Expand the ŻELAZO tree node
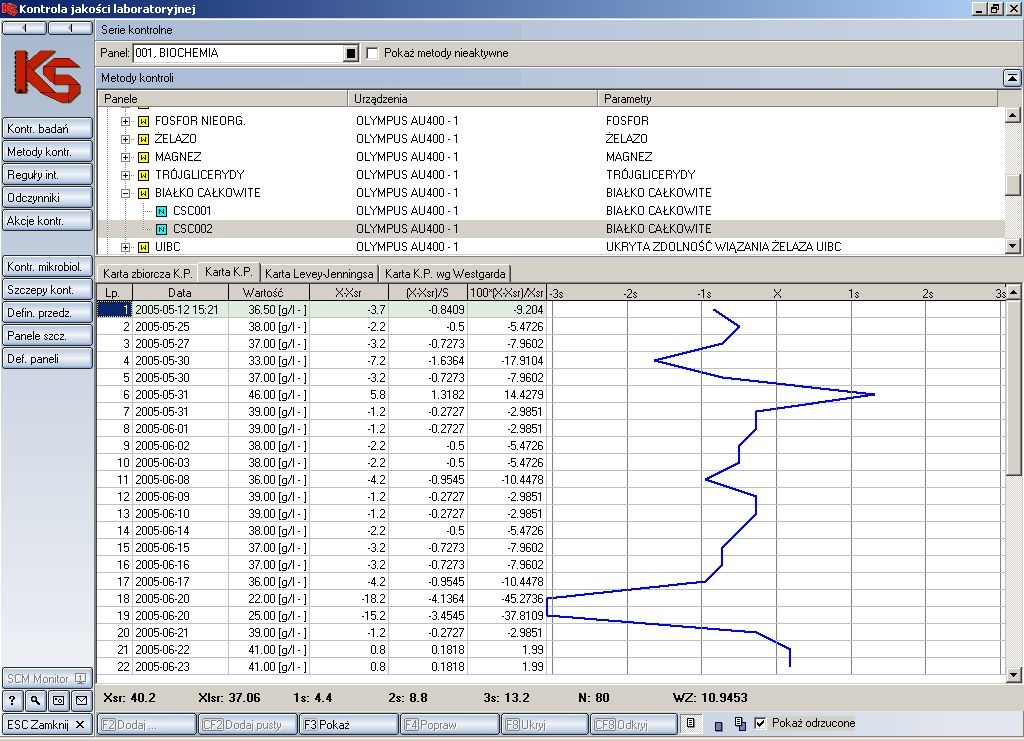Viewport: 1024px width, 741px height. pos(126,139)
